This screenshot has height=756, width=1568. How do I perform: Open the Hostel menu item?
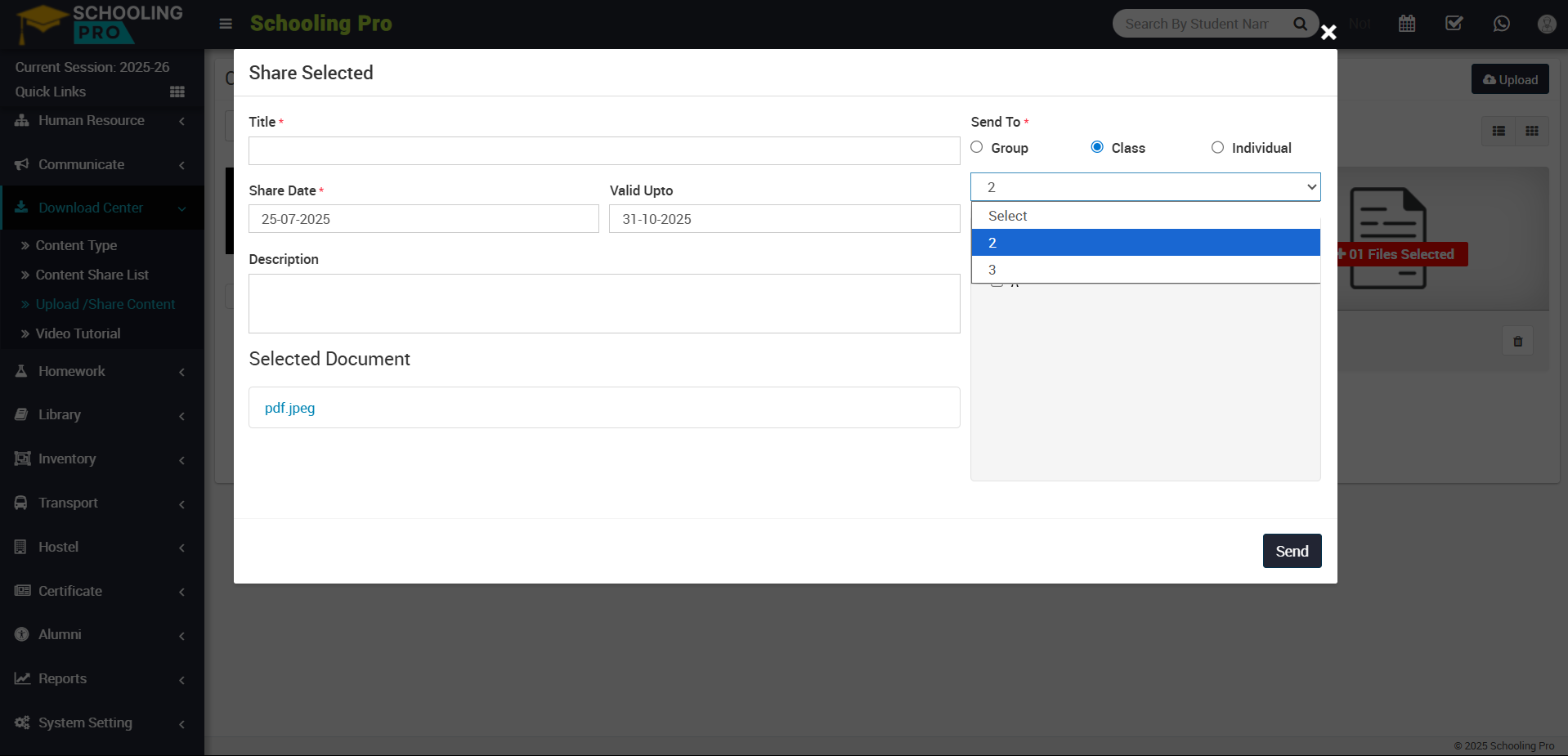point(58,547)
